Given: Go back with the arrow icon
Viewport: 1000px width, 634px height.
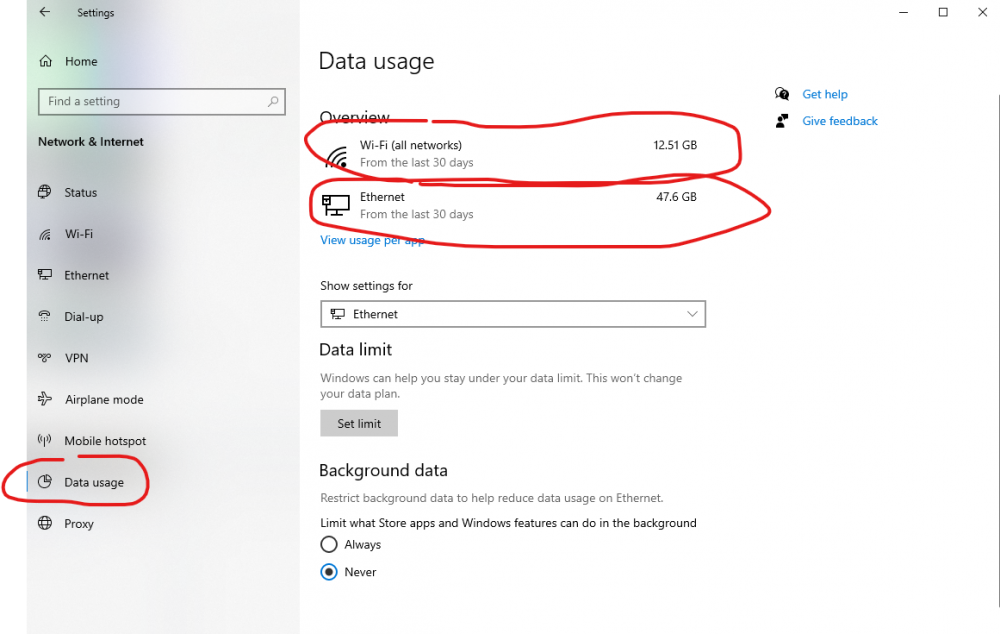Looking at the screenshot, I should tap(45, 11).
